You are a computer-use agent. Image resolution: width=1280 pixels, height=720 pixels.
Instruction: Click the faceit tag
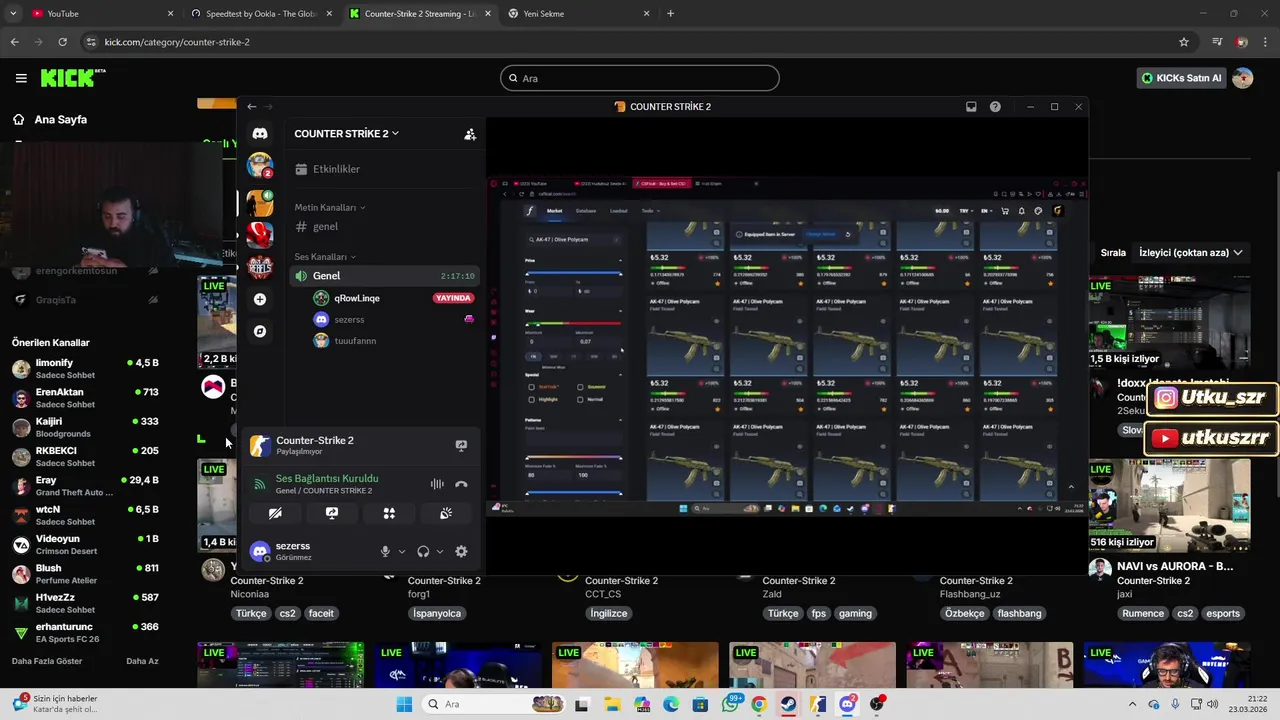(321, 613)
